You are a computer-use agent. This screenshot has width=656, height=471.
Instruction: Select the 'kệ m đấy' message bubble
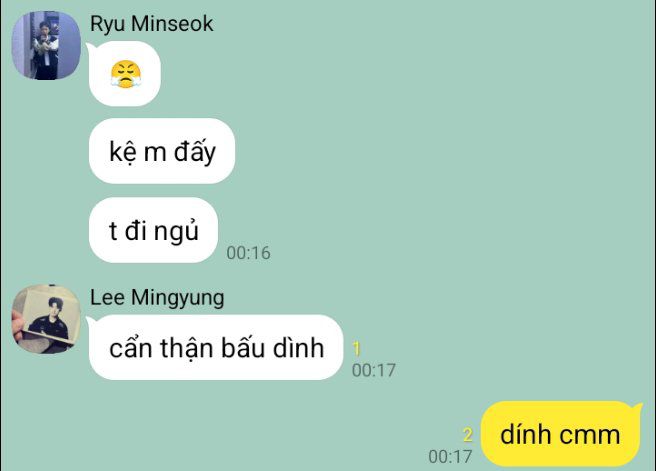click(x=162, y=151)
